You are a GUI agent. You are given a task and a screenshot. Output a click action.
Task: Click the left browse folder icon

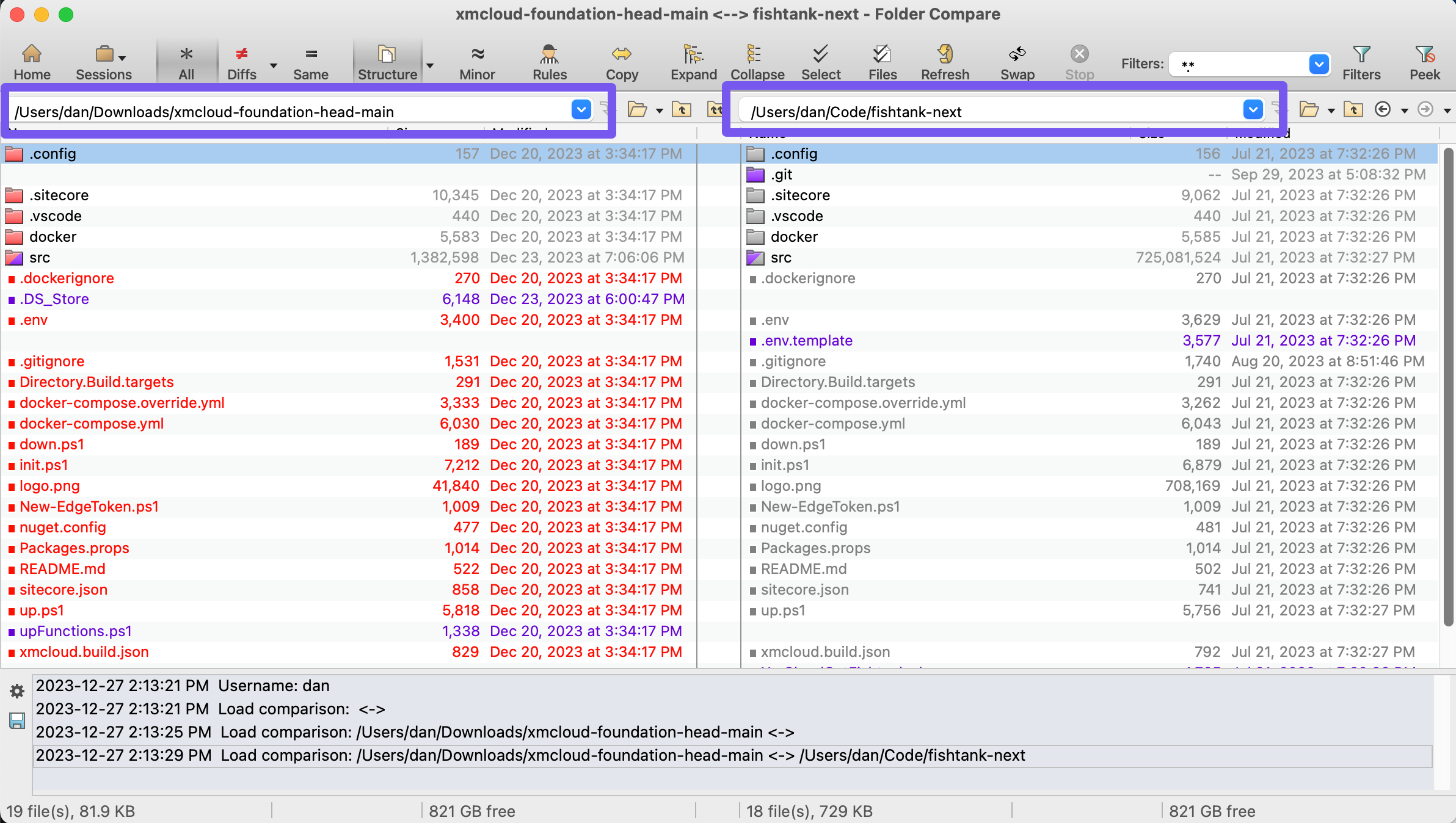coord(638,110)
